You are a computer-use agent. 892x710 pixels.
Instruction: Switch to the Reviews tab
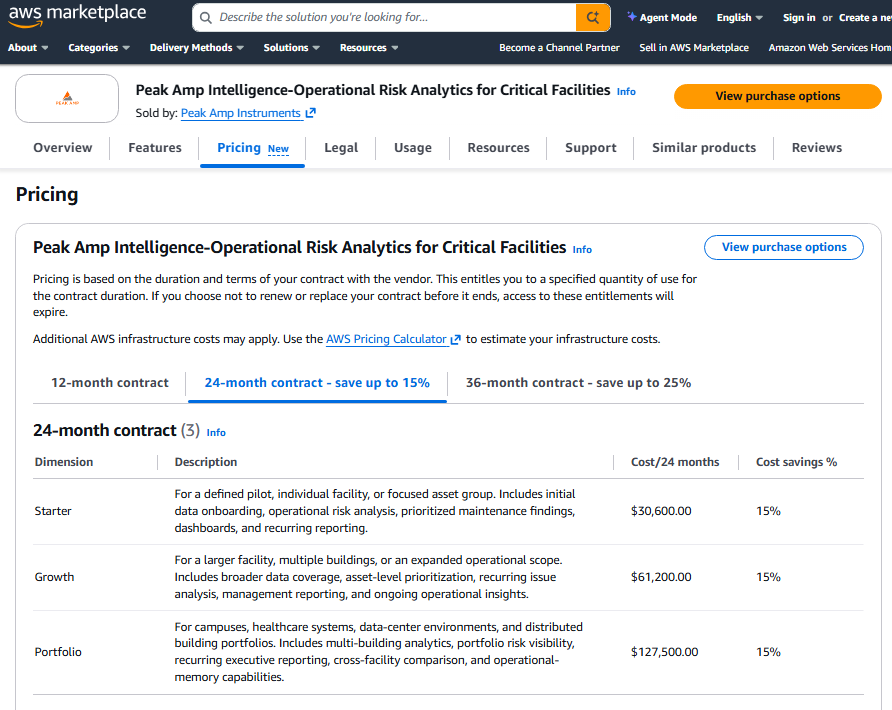pos(816,148)
